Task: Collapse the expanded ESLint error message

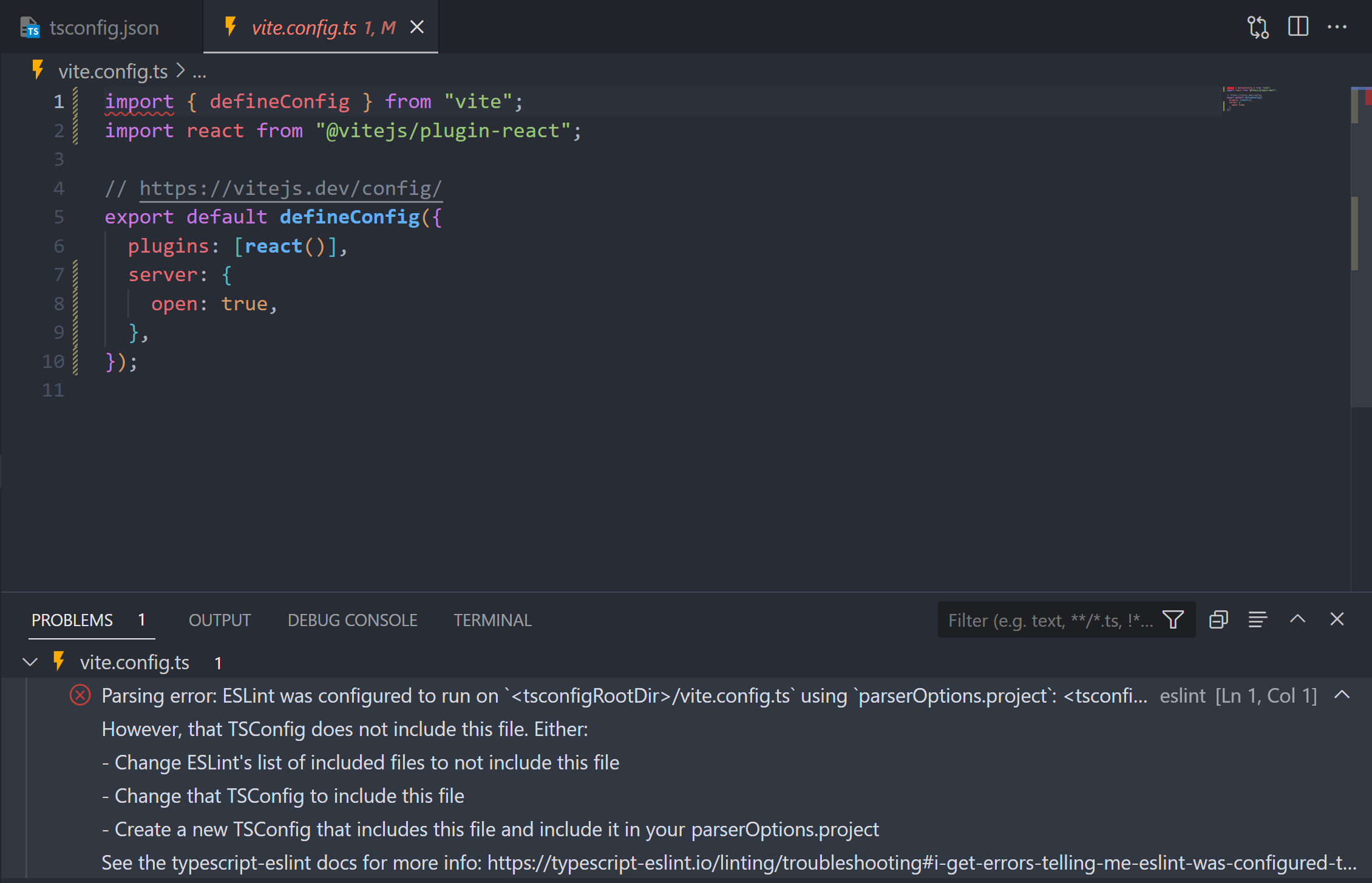Action: click(x=1342, y=695)
